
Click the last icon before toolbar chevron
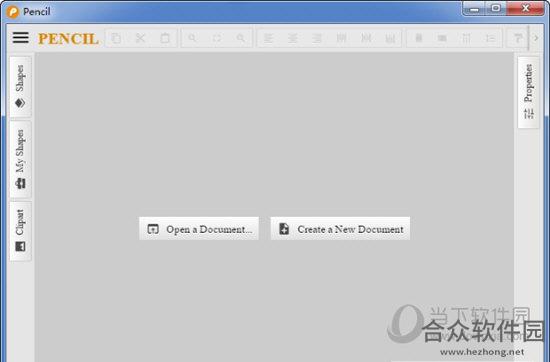click(518, 38)
